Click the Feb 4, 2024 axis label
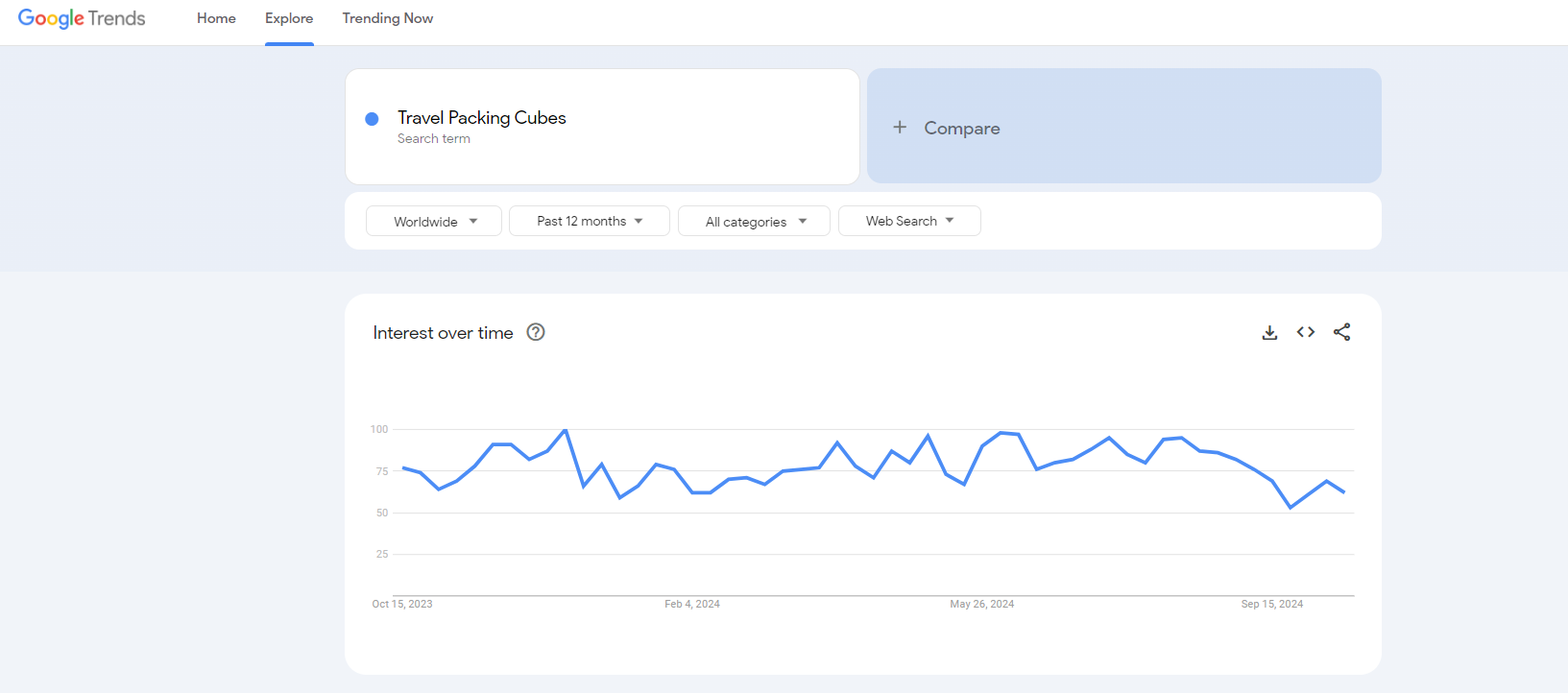1568x693 pixels. (x=692, y=604)
